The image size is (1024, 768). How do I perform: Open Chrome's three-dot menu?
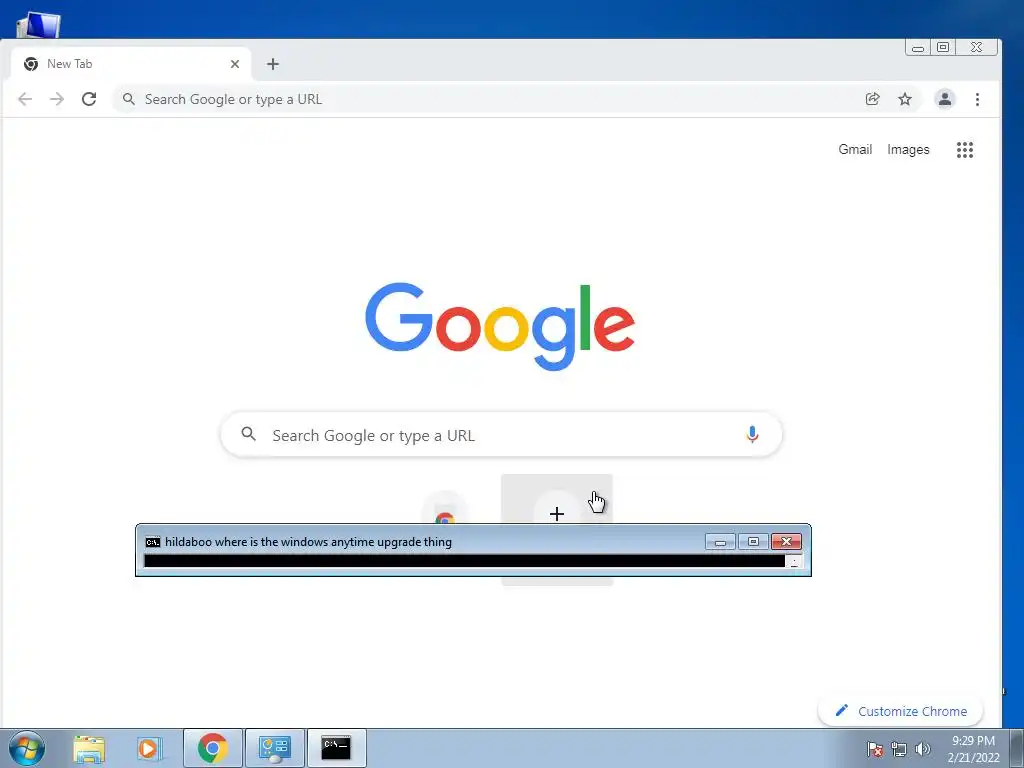click(x=977, y=99)
